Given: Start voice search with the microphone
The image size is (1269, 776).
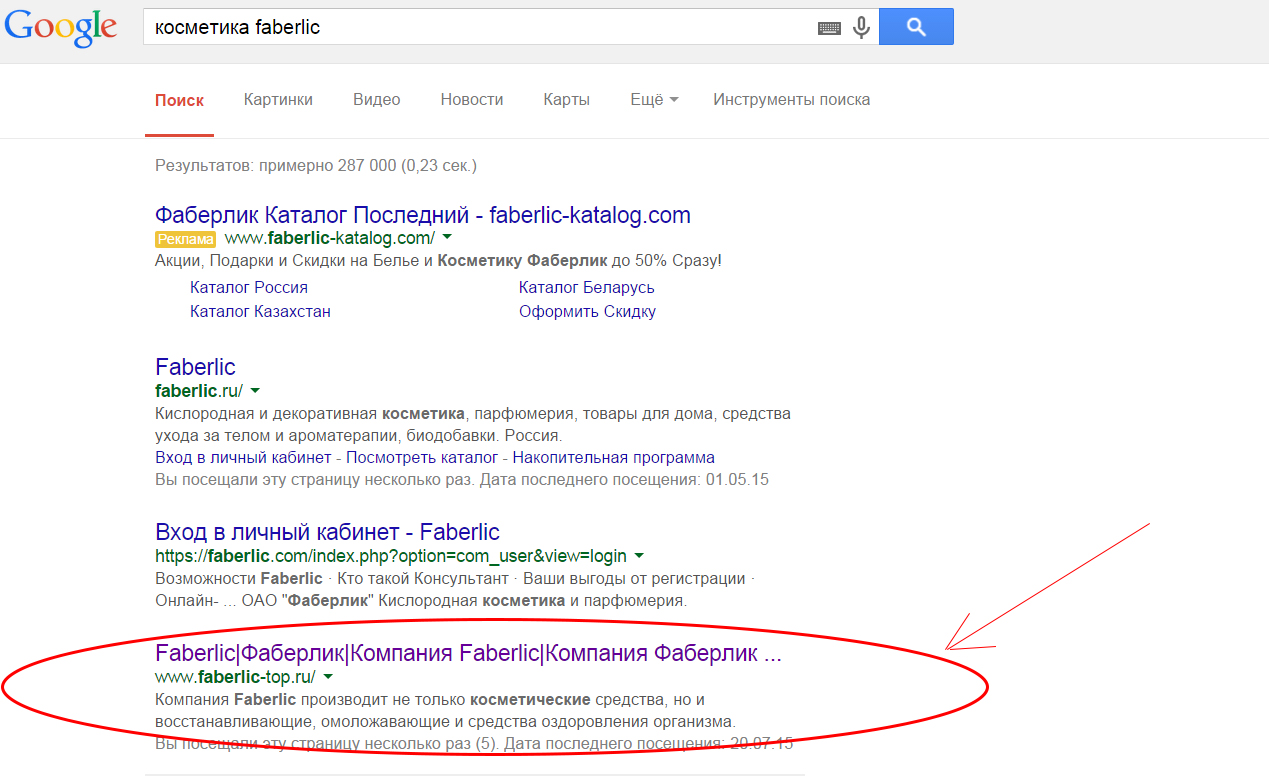Looking at the screenshot, I should 861,27.
